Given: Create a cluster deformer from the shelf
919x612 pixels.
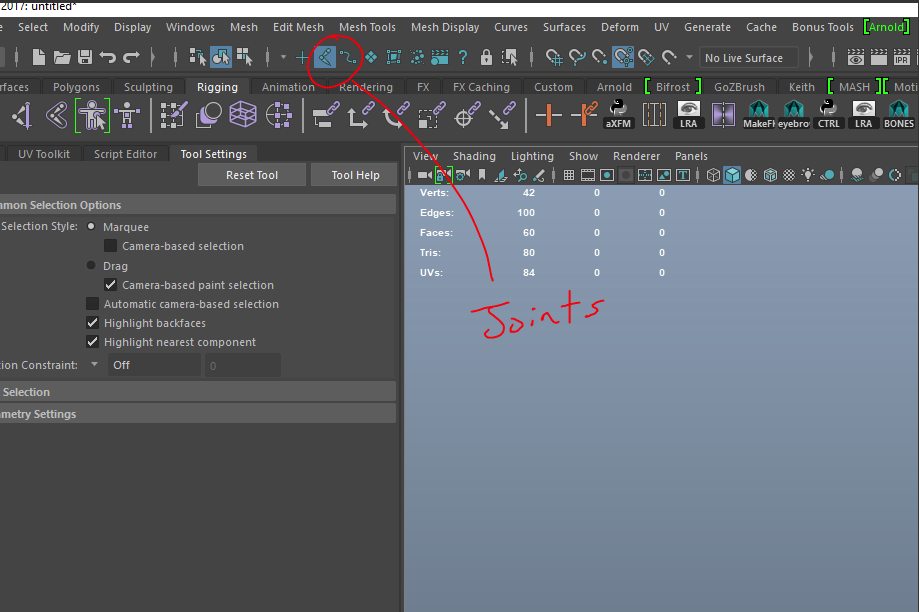Looking at the screenshot, I should (278, 115).
